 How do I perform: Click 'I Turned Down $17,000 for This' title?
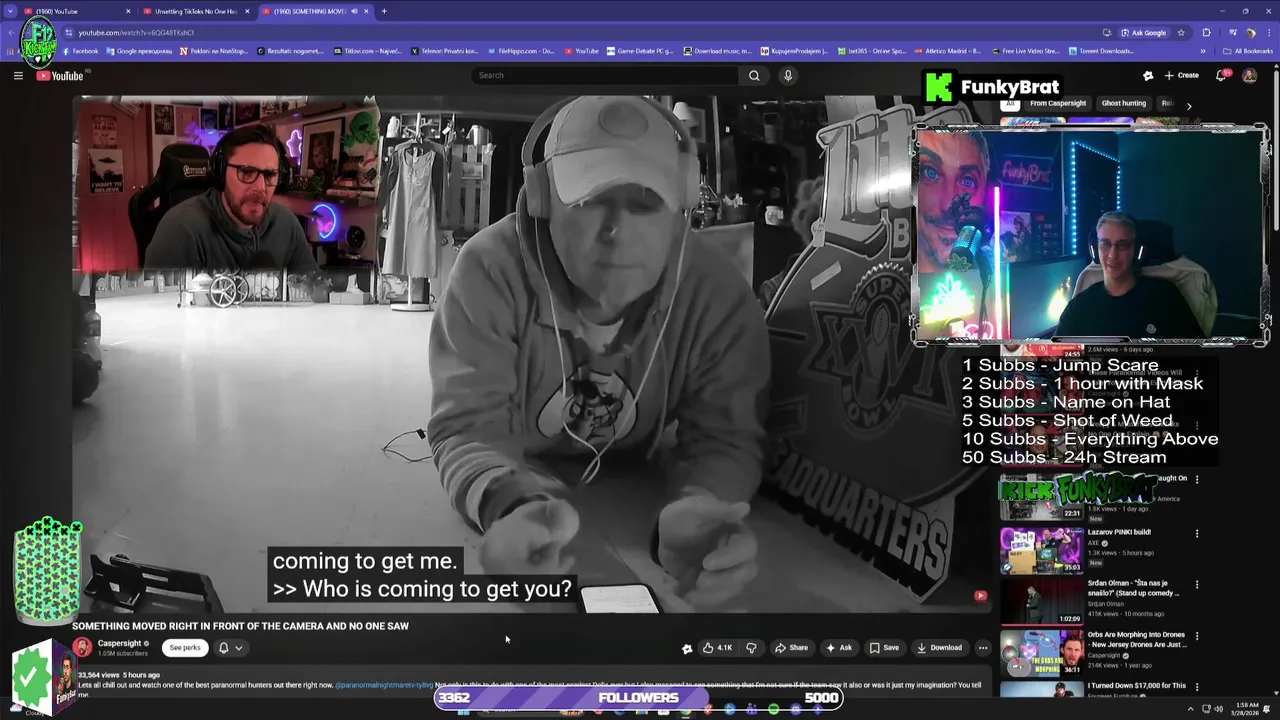(x=1138, y=685)
